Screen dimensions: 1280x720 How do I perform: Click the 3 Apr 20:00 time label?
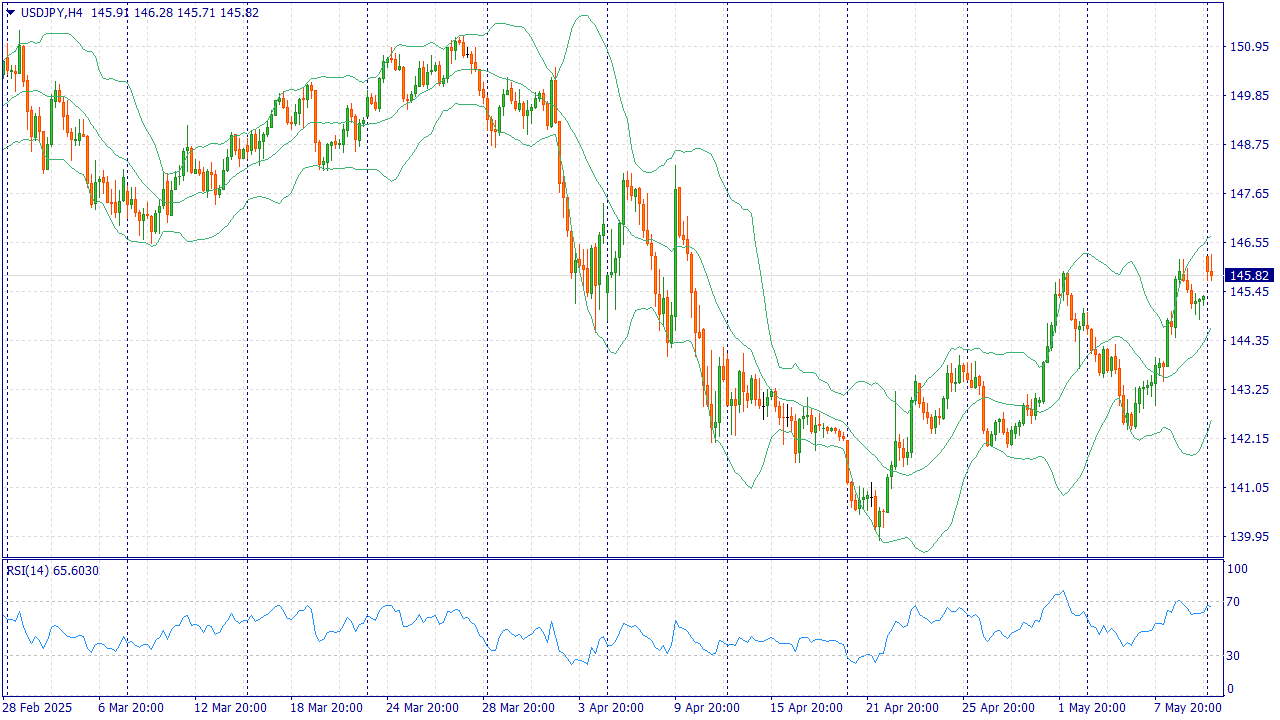pyautogui.click(x=610, y=708)
